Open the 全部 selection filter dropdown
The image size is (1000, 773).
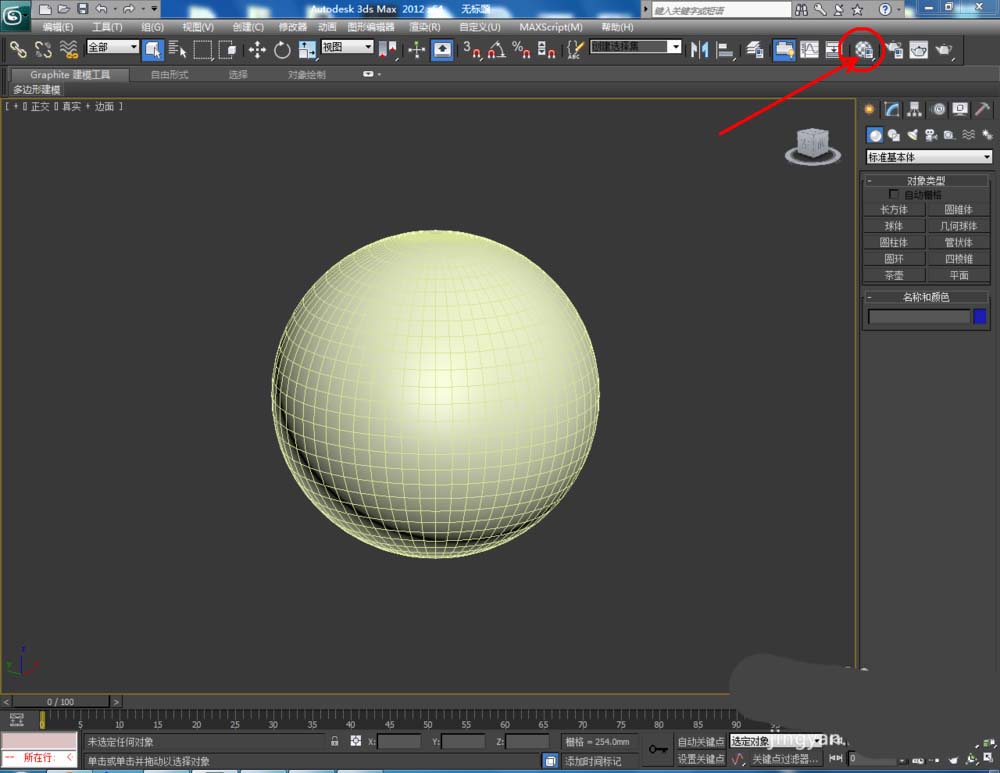point(112,47)
